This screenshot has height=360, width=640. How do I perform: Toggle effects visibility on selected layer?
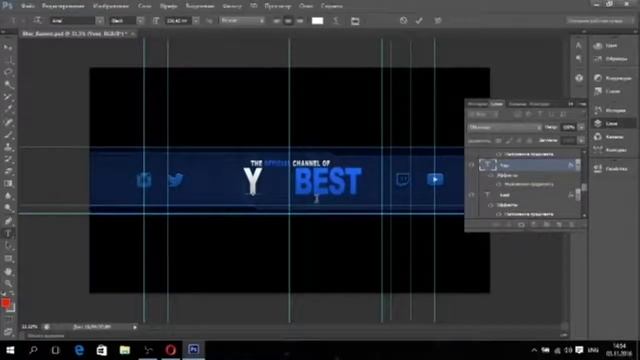tap(491, 175)
